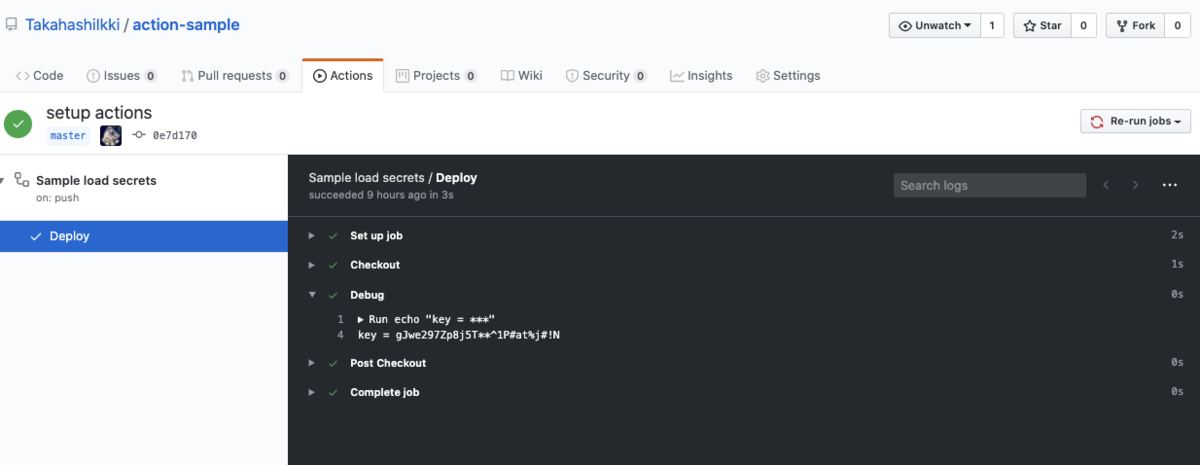The height and width of the screenshot is (465, 1200).
Task: Star the repository
Action: (x=1042, y=25)
